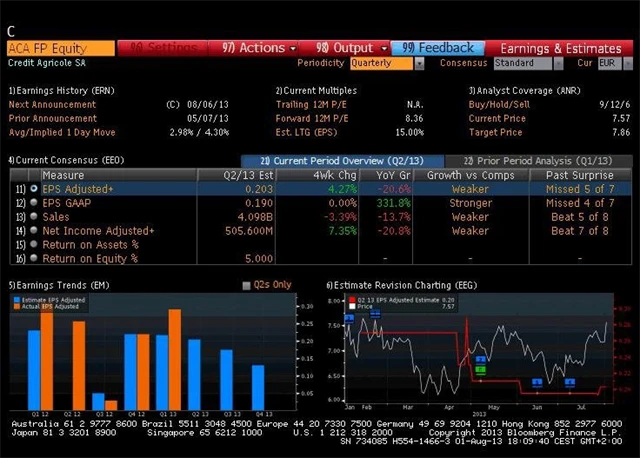
Task: Click the Est. LTG (EPS) value 15.00%
Action: (x=409, y=132)
